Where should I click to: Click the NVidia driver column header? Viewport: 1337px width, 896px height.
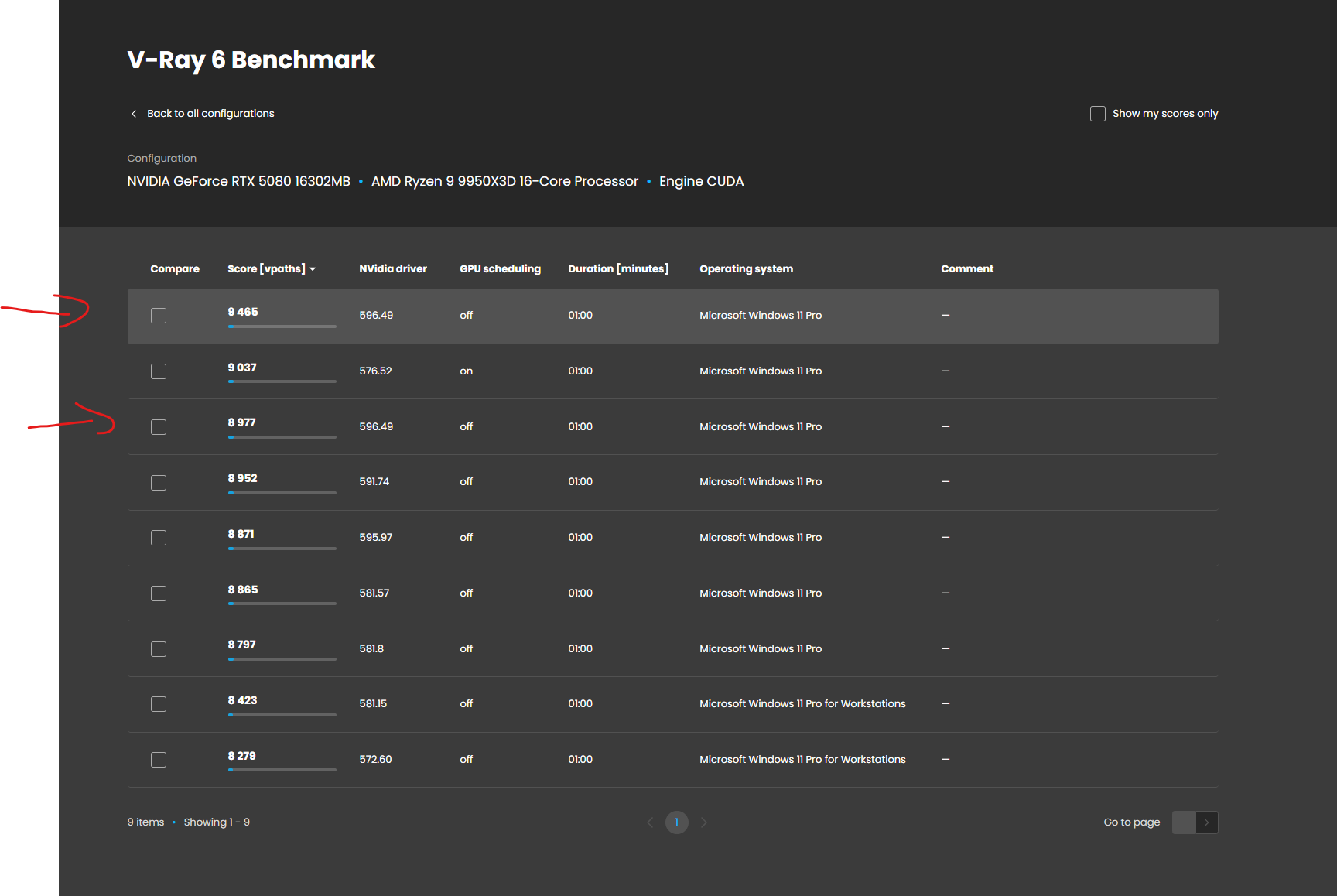pos(393,269)
